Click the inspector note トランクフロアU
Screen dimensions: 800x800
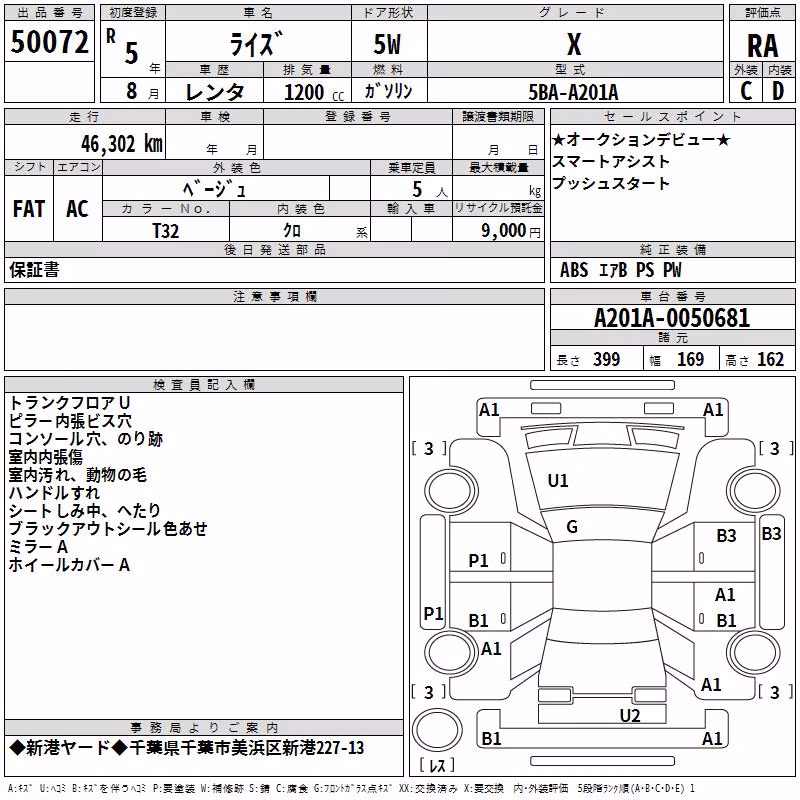tap(69, 403)
